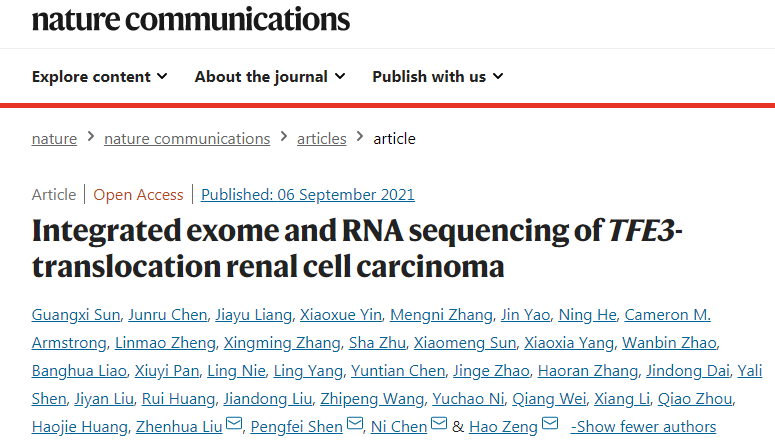Image resolution: width=775 pixels, height=443 pixels.
Task: Click email icon after Ni Chen
Action: click(439, 424)
